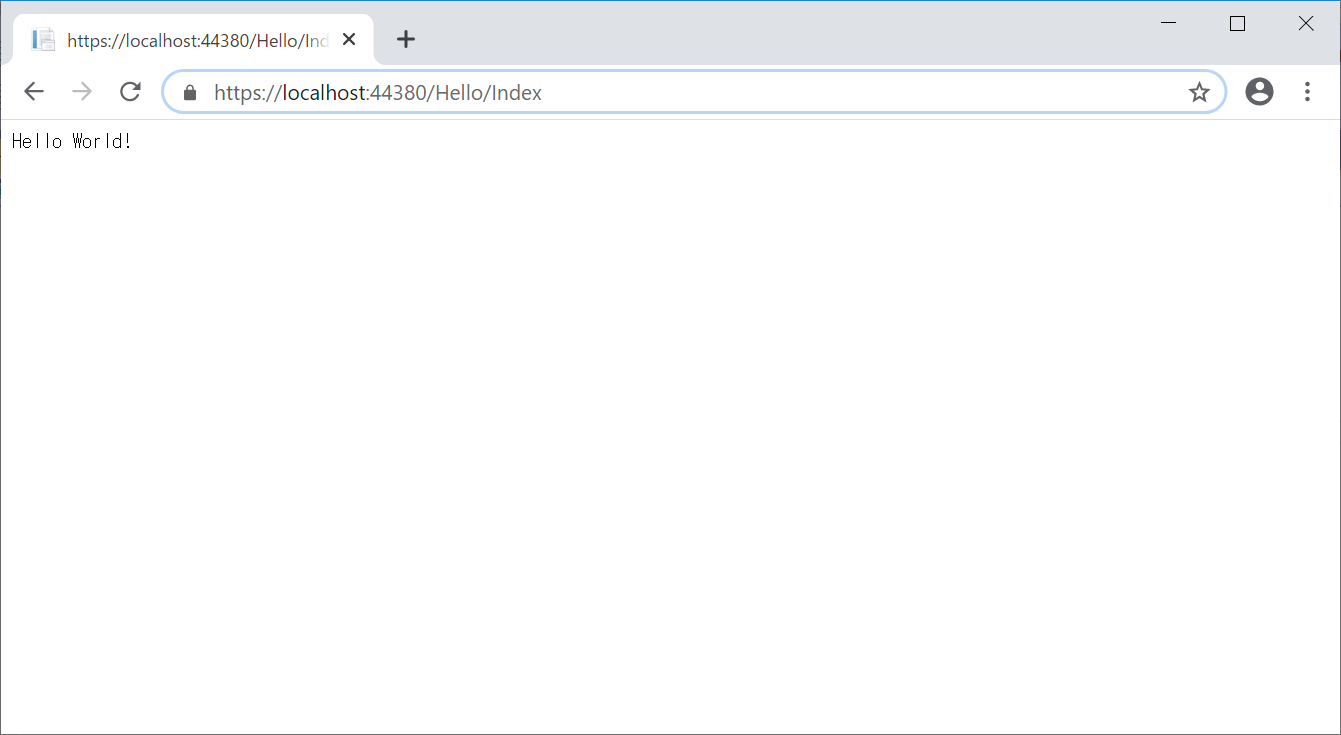The width and height of the screenshot is (1341, 735).
Task: Open Chrome's three-dot menu
Action: (1307, 92)
